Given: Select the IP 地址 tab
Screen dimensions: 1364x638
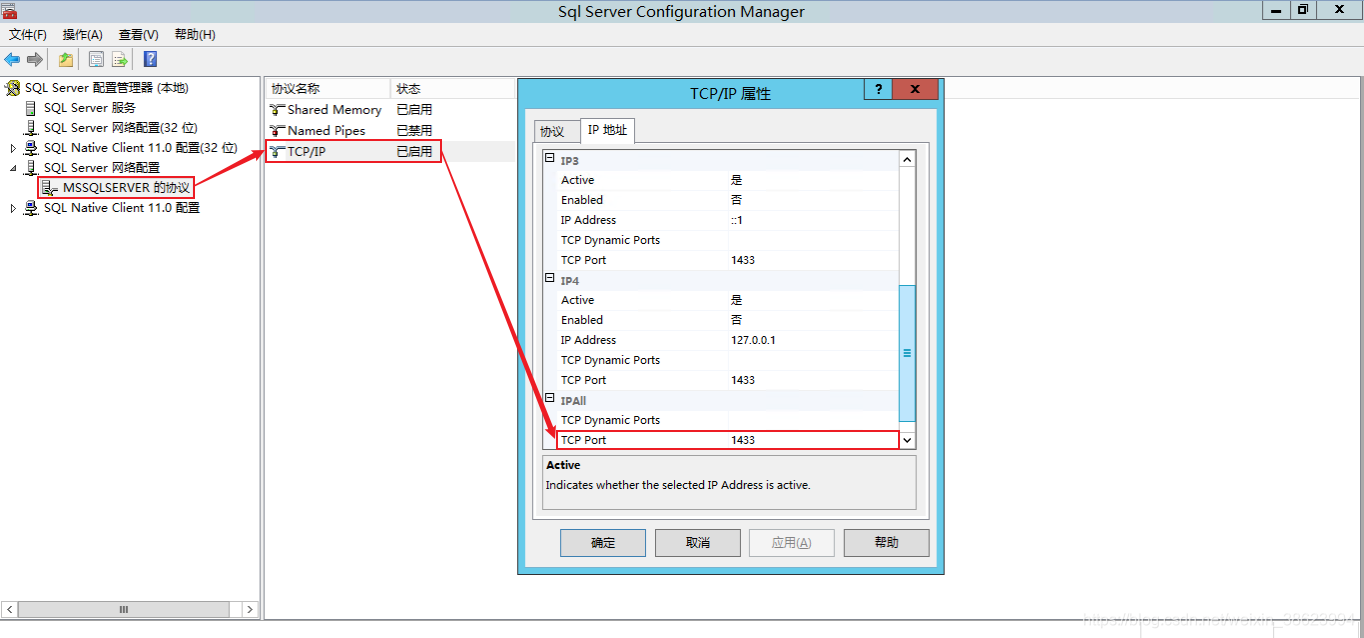Looking at the screenshot, I should click(607, 130).
